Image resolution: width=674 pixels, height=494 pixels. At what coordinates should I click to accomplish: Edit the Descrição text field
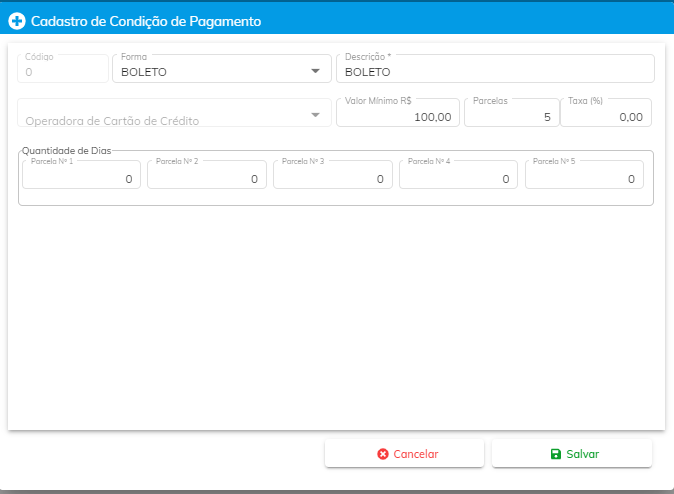pos(495,68)
